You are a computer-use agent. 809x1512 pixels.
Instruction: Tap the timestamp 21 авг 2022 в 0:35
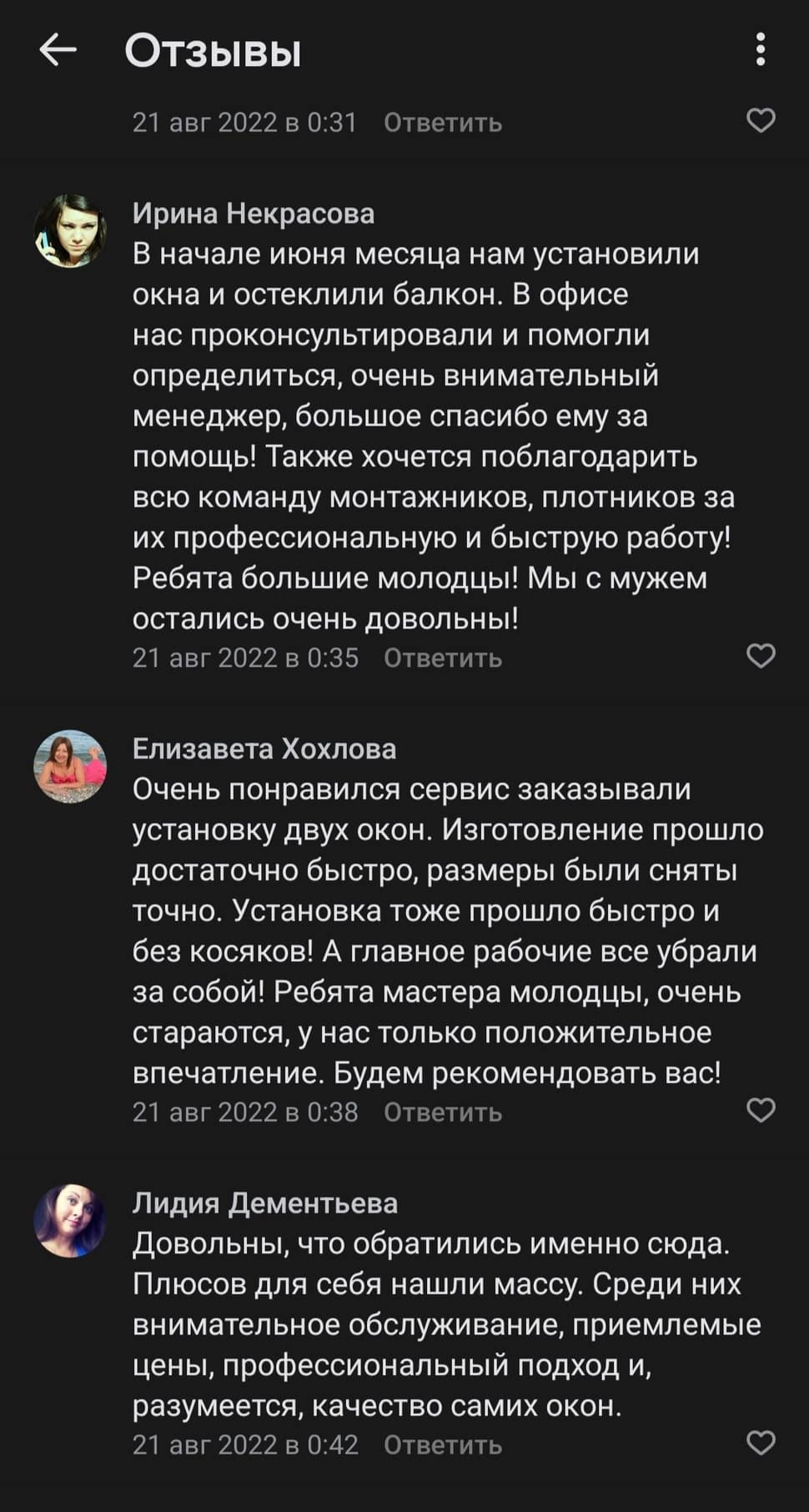(245, 658)
